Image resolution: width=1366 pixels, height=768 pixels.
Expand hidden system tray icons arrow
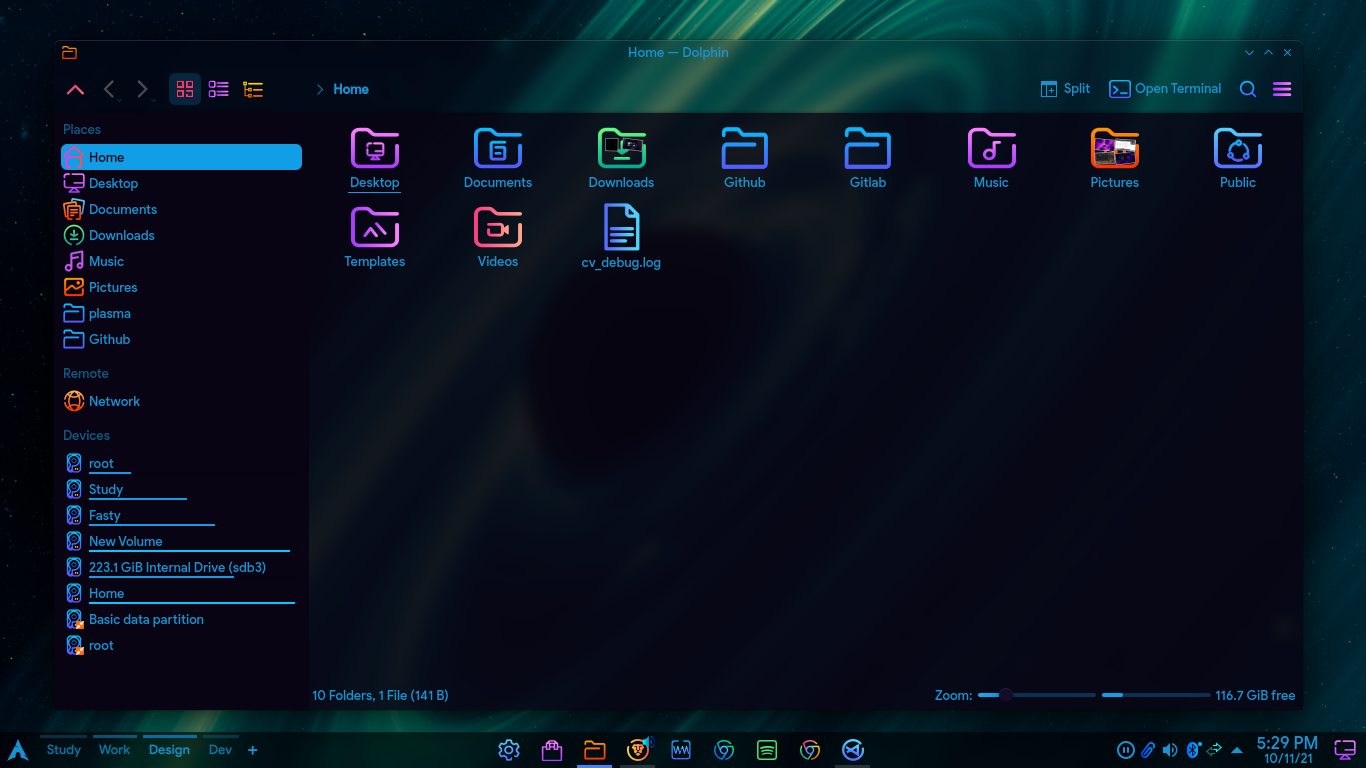[1237, 750]
